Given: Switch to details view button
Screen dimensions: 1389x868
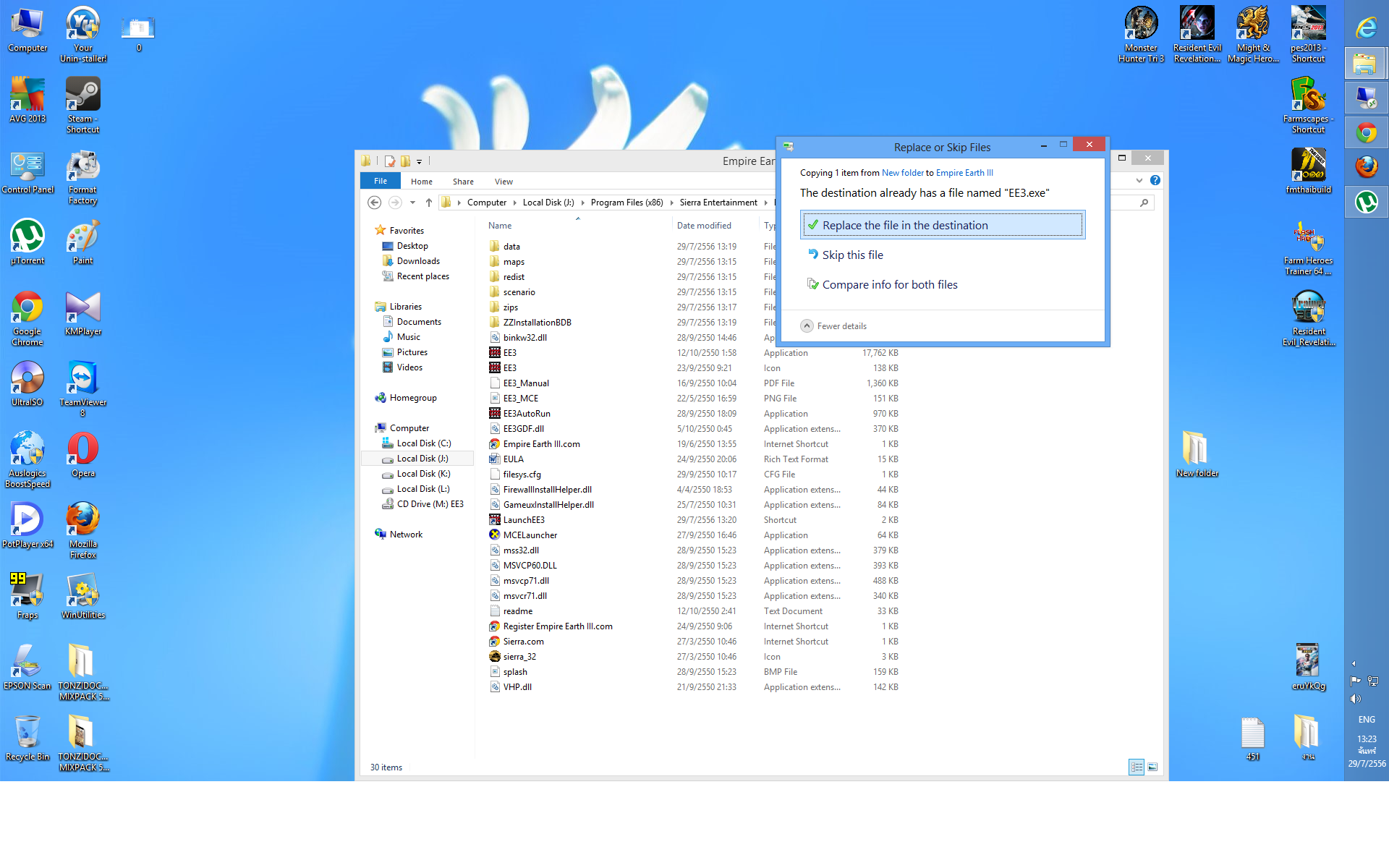Looking at the screenshot, I should pos(1137,767).
